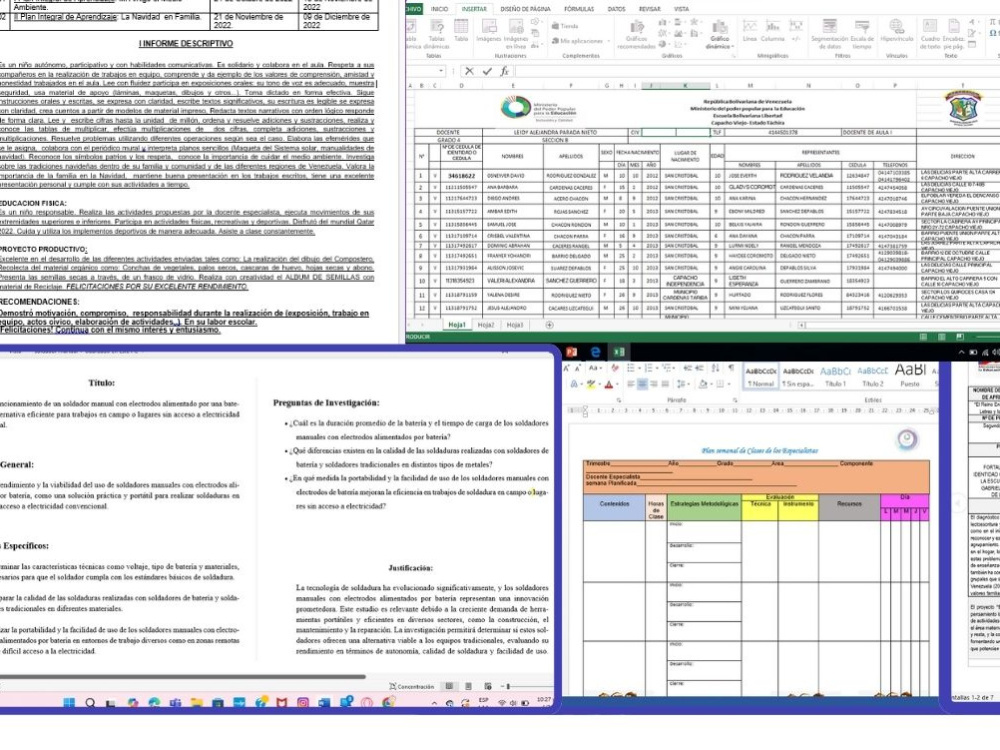Select the INSERTAR ribbon tab in Excel
The image size is (1000, 750).
pyautogui.click(x=474, y=9)
